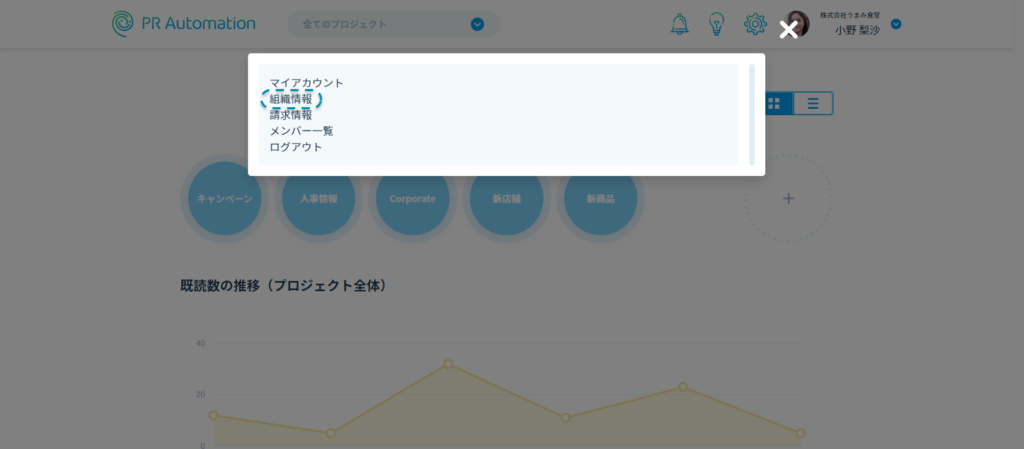This screenshot has width=1024, height=449.
Task: Select マイアカウント from the menu
Action: (x=306, y=83)
